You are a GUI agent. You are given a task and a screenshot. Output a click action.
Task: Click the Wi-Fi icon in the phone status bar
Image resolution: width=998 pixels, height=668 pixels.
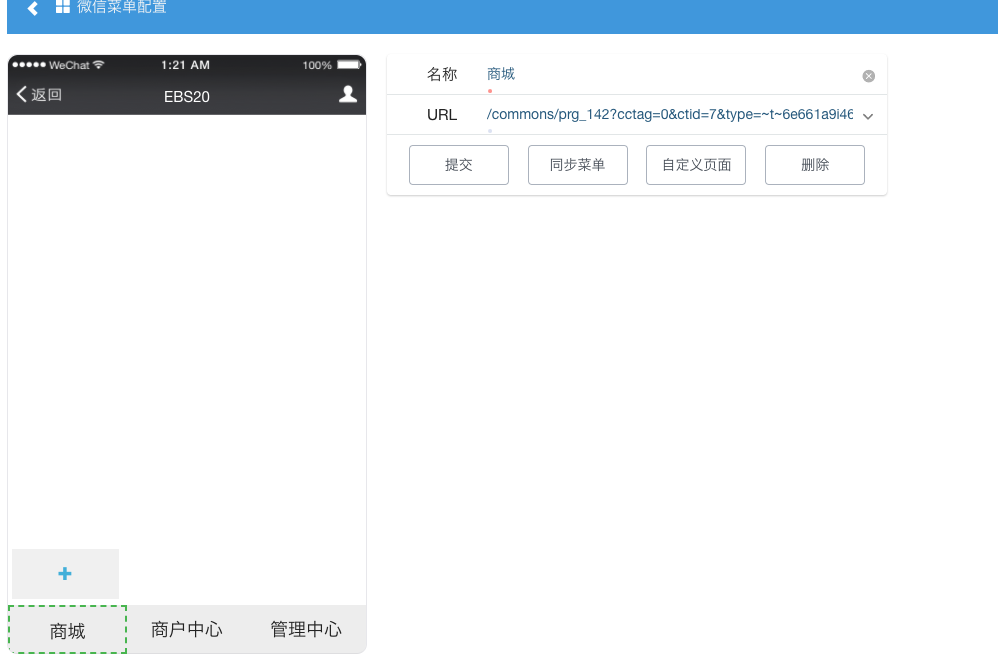[98, 65]
